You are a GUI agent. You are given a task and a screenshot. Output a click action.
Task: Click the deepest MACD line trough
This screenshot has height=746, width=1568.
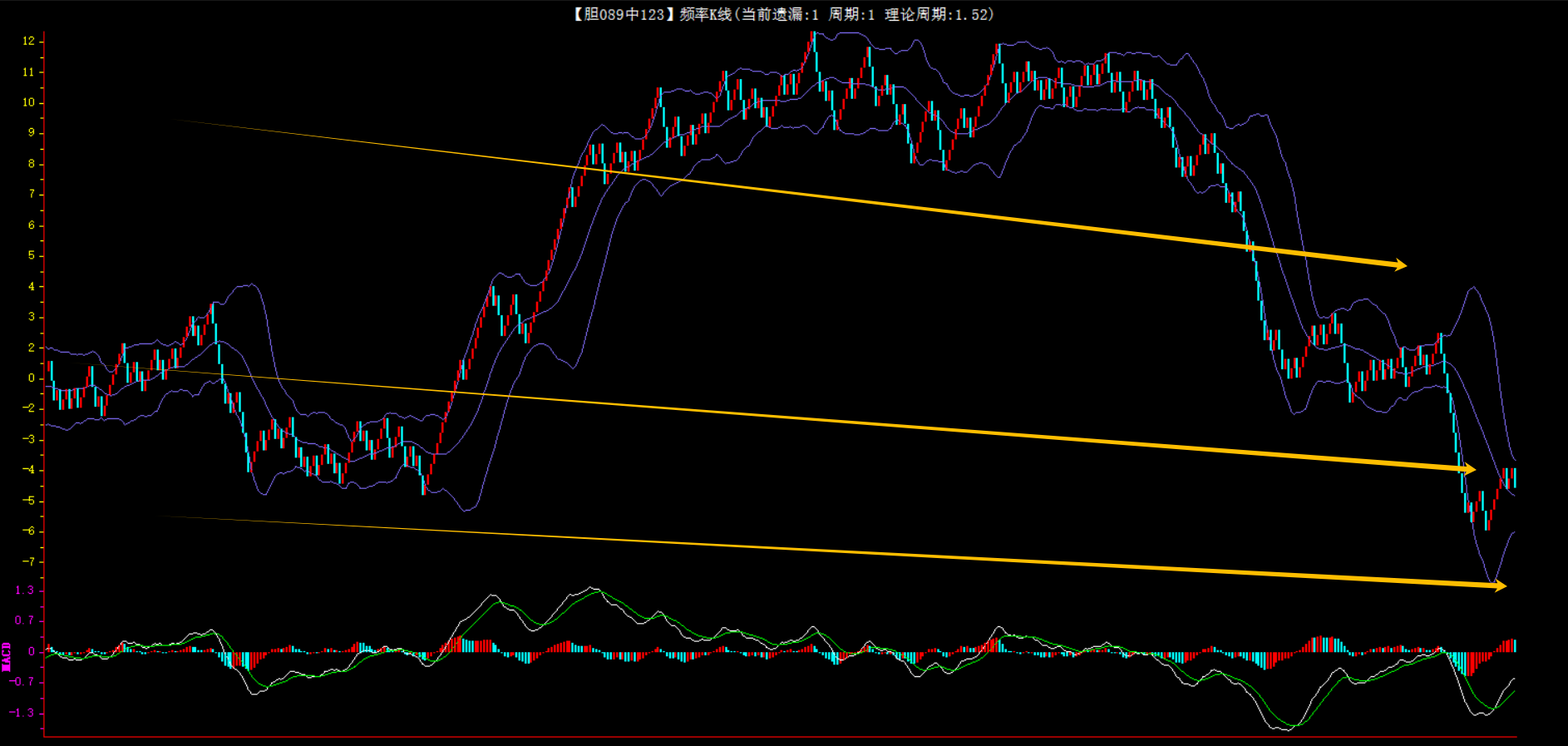(1284, 729)
